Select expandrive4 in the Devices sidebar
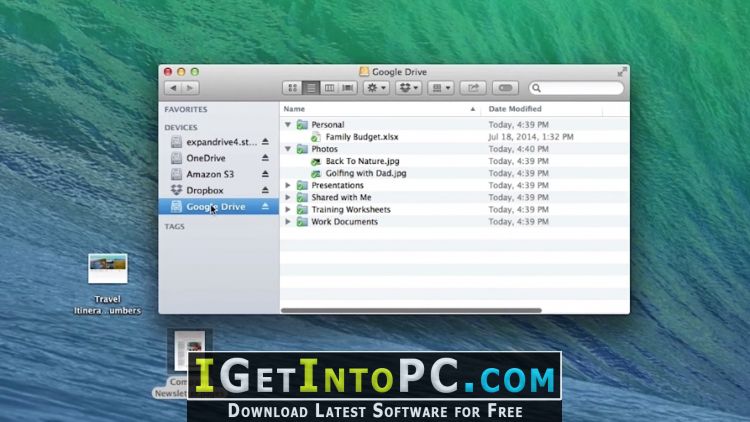 [x=219, y=142]
